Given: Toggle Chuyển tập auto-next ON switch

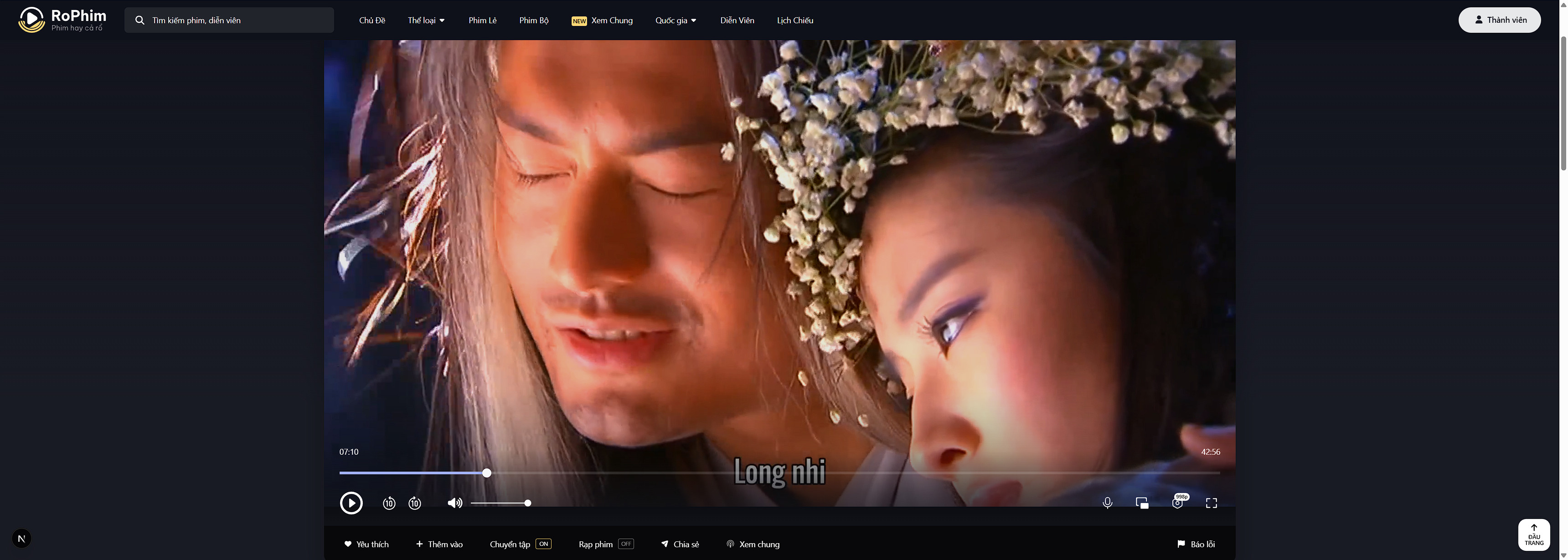Looking at the screenshot, I should (544, 544).
